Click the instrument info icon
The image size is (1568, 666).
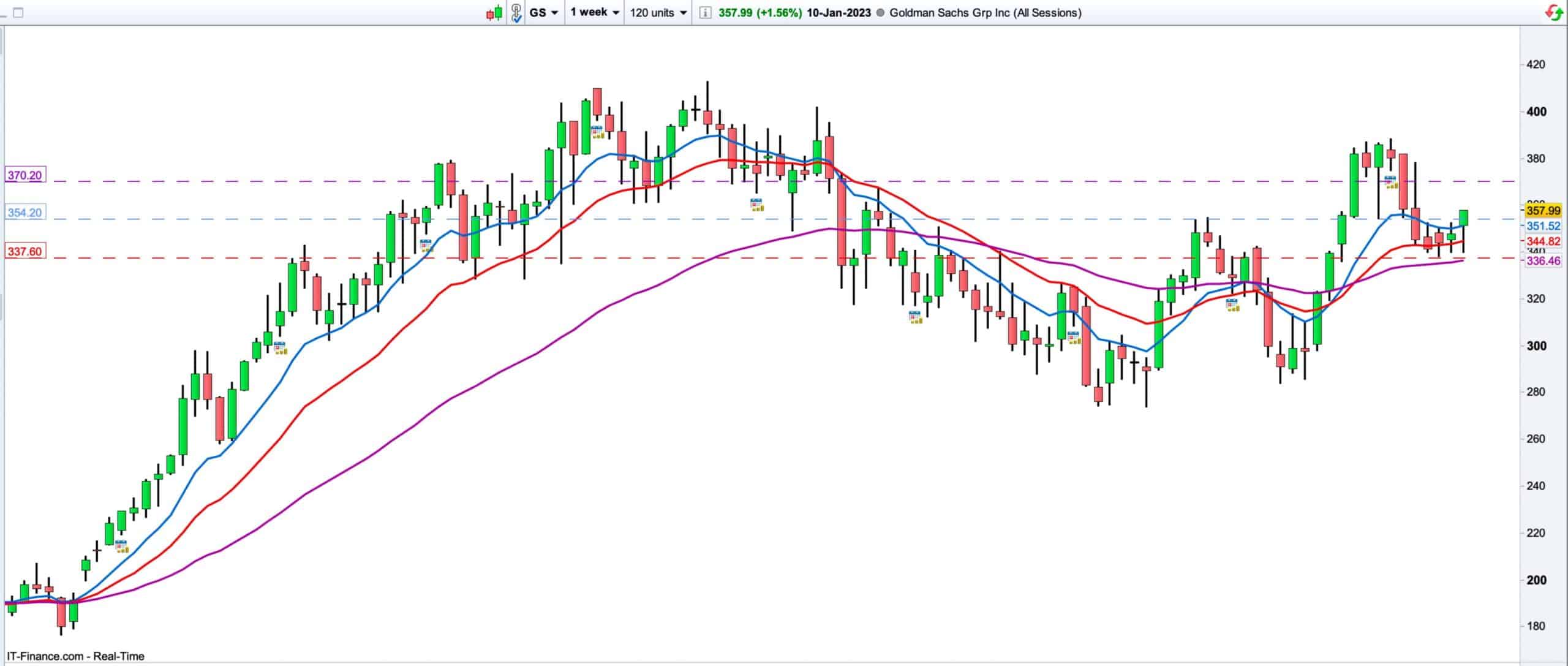coord(705,12)
